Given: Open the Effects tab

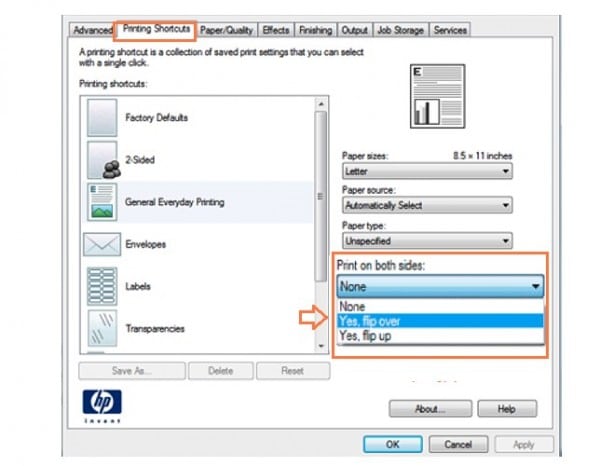Looking at the screenshot, I should tap(276, 30).
